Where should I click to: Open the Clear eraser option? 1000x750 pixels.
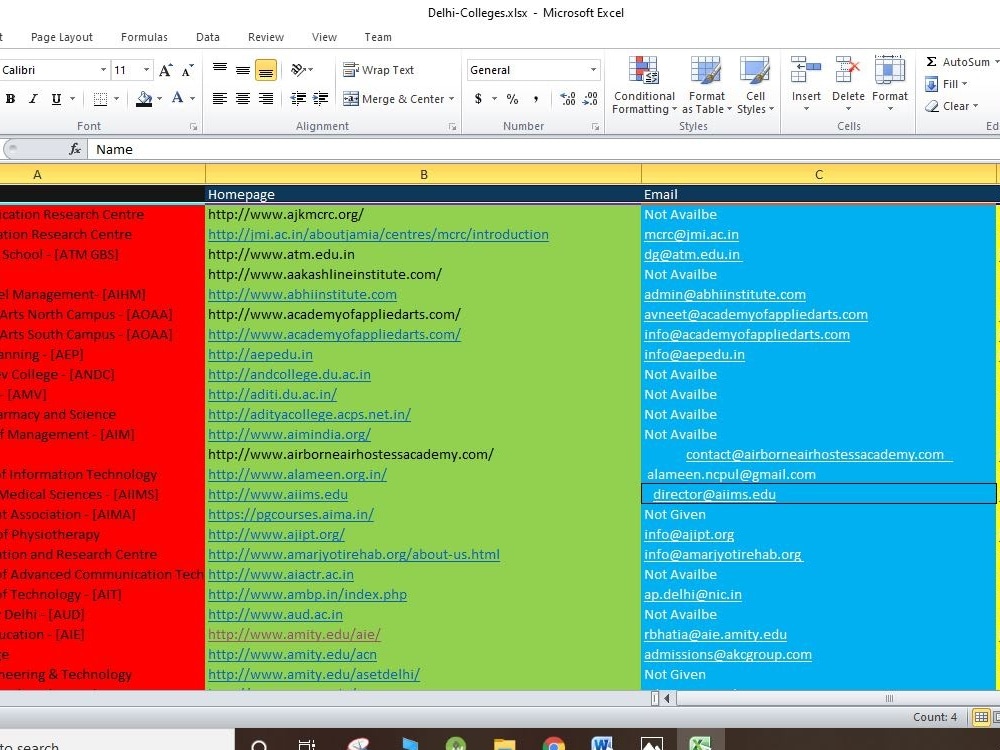pyautogui.click(x=951, y=106)
